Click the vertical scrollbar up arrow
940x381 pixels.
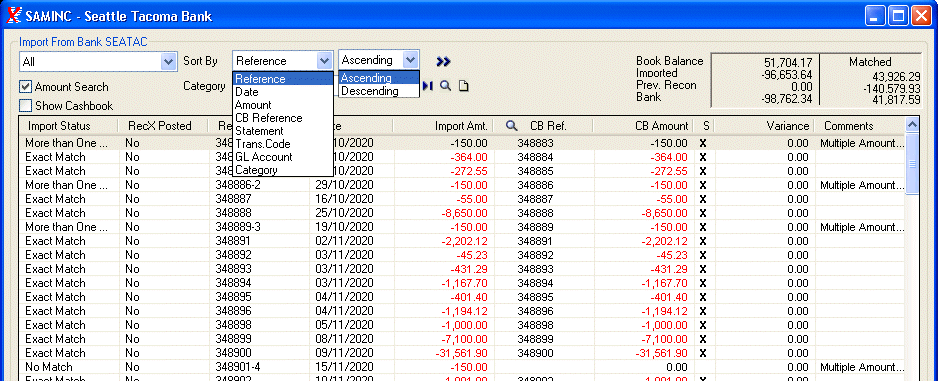912,125
